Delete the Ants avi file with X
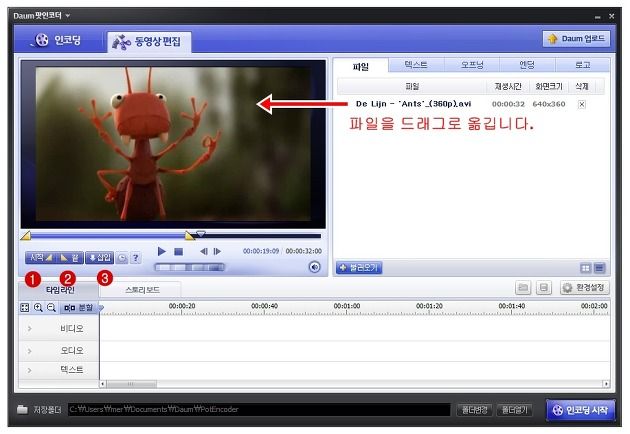630x434 pixels. (581, 104)
